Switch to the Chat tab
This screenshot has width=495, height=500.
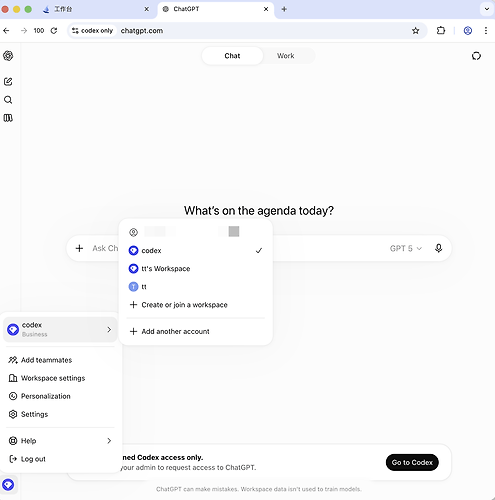232,56
